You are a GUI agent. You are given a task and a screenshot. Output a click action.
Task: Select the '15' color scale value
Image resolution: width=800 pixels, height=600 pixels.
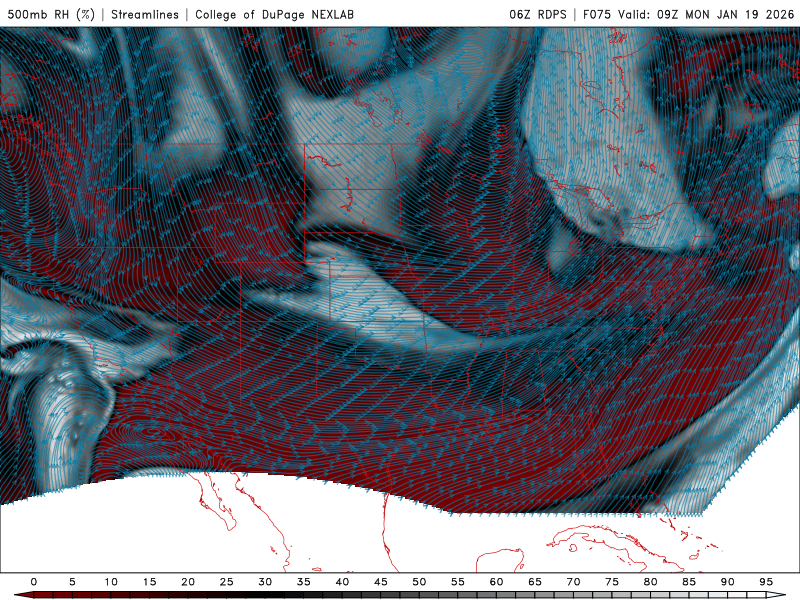coord(149,582)
